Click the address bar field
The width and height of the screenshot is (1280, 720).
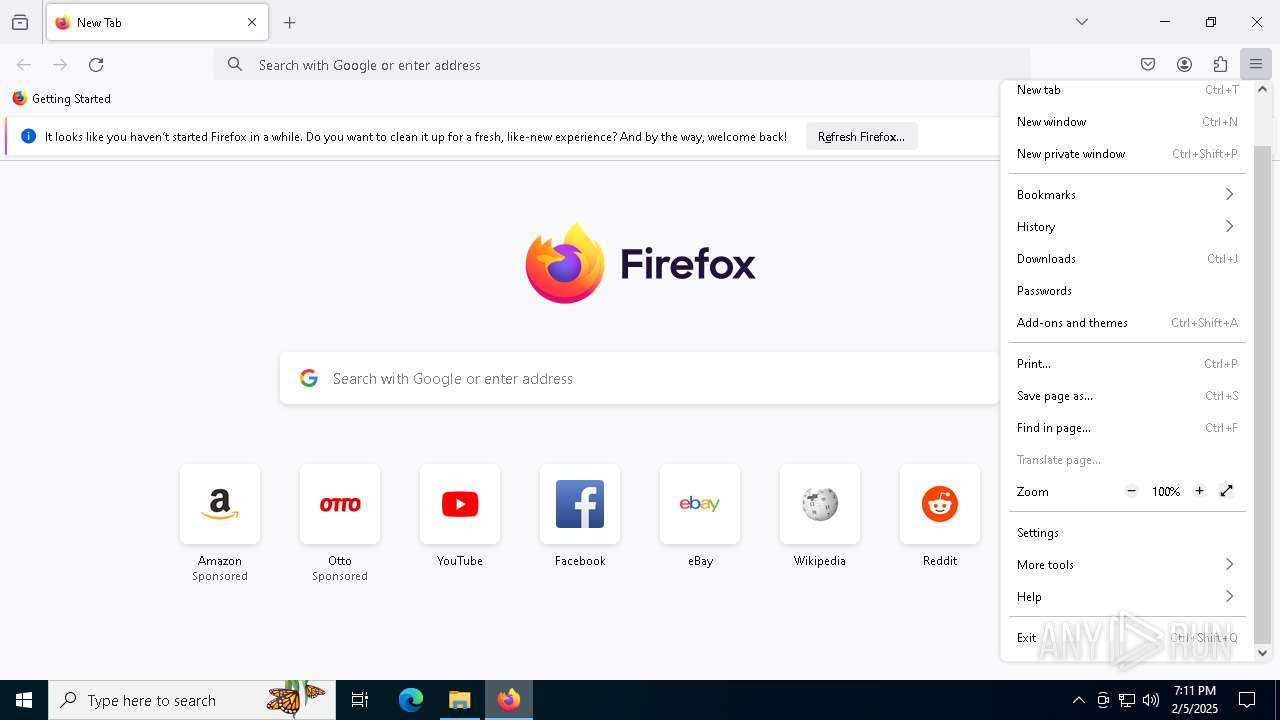click(x=622, y=65)
